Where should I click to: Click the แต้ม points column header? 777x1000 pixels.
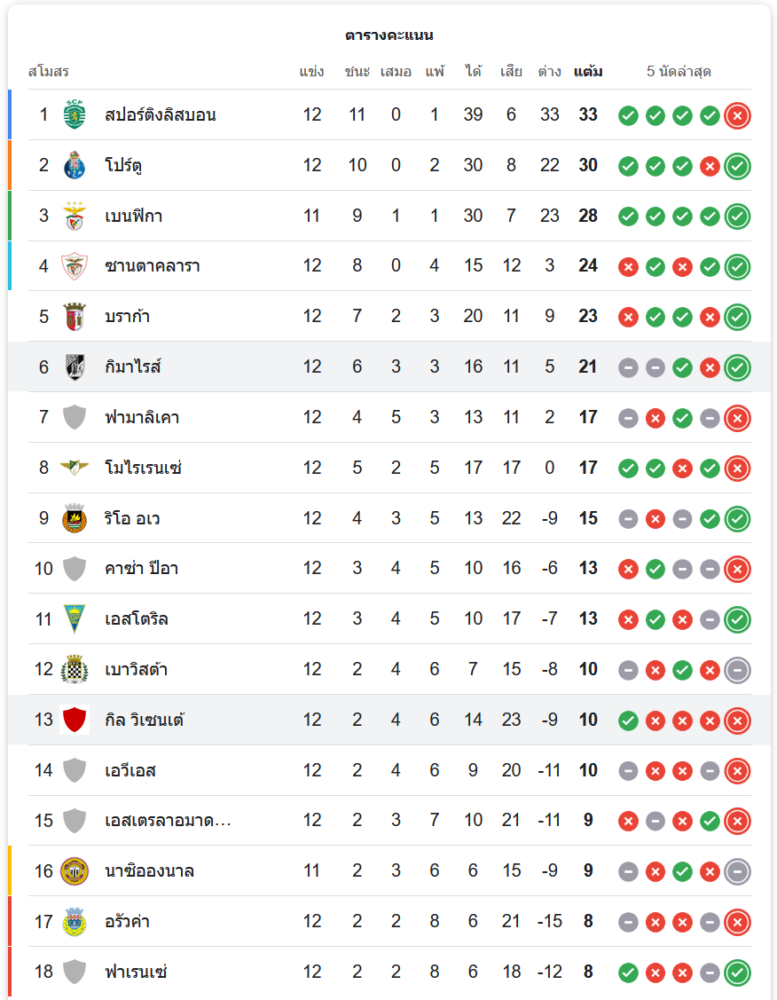point(588,72)
